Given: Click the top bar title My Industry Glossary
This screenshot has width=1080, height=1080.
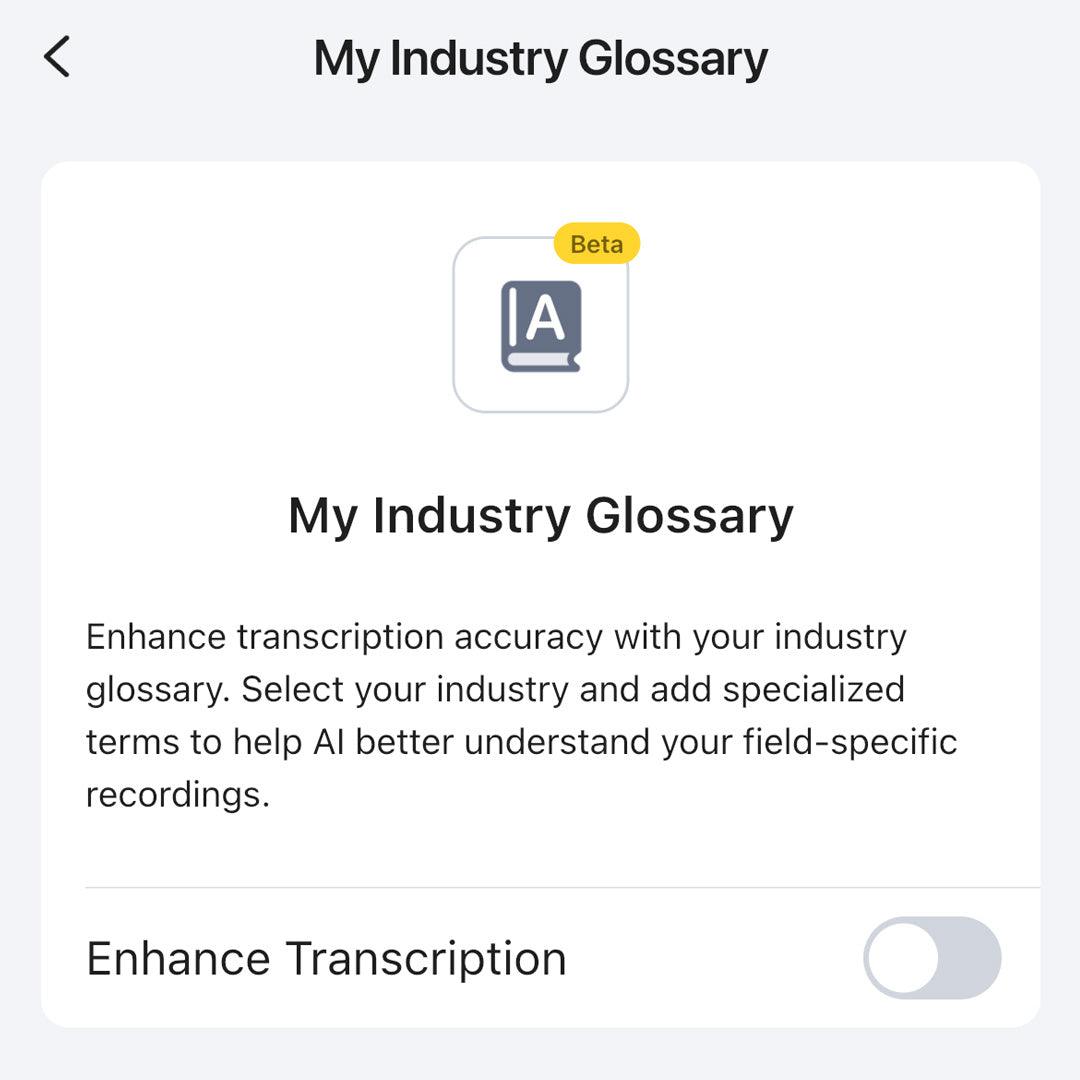Looking at the screenshot, I should click(x=540, y=58).
